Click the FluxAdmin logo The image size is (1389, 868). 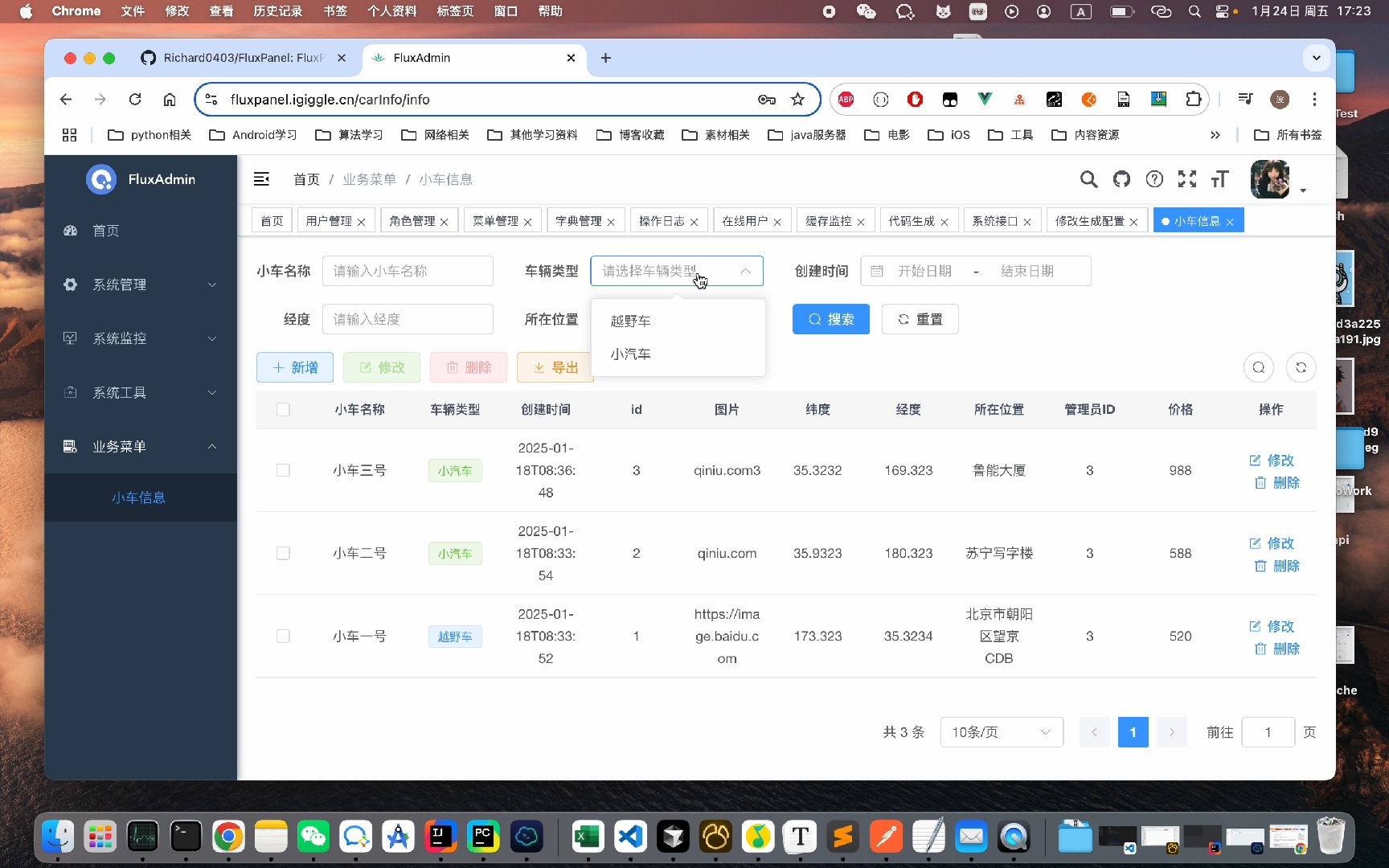[101, 179]
